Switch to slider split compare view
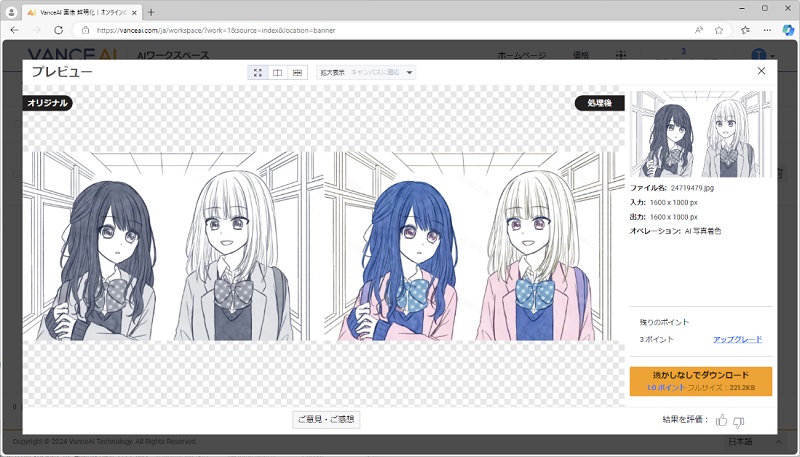Screen dimensions: 800x457 297,72
